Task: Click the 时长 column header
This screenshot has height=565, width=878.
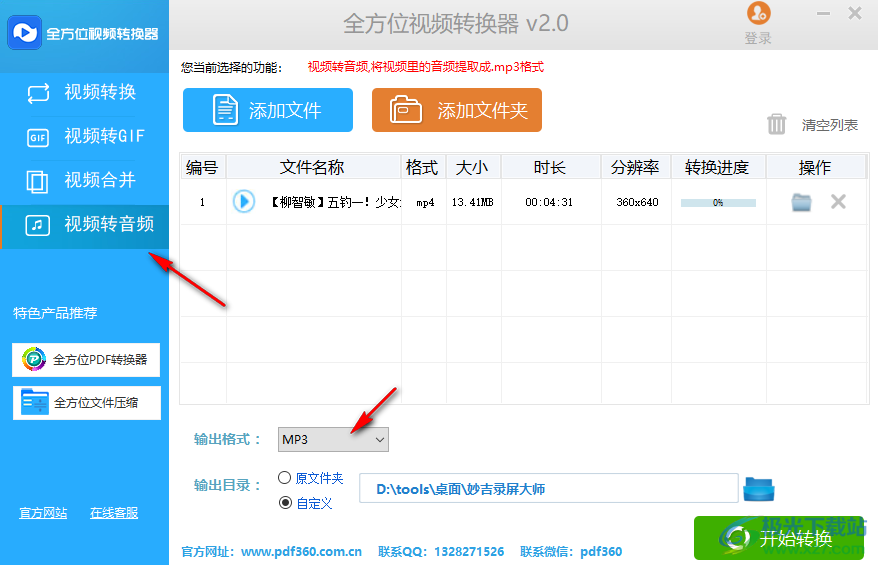Action: [x=550, y=167]
